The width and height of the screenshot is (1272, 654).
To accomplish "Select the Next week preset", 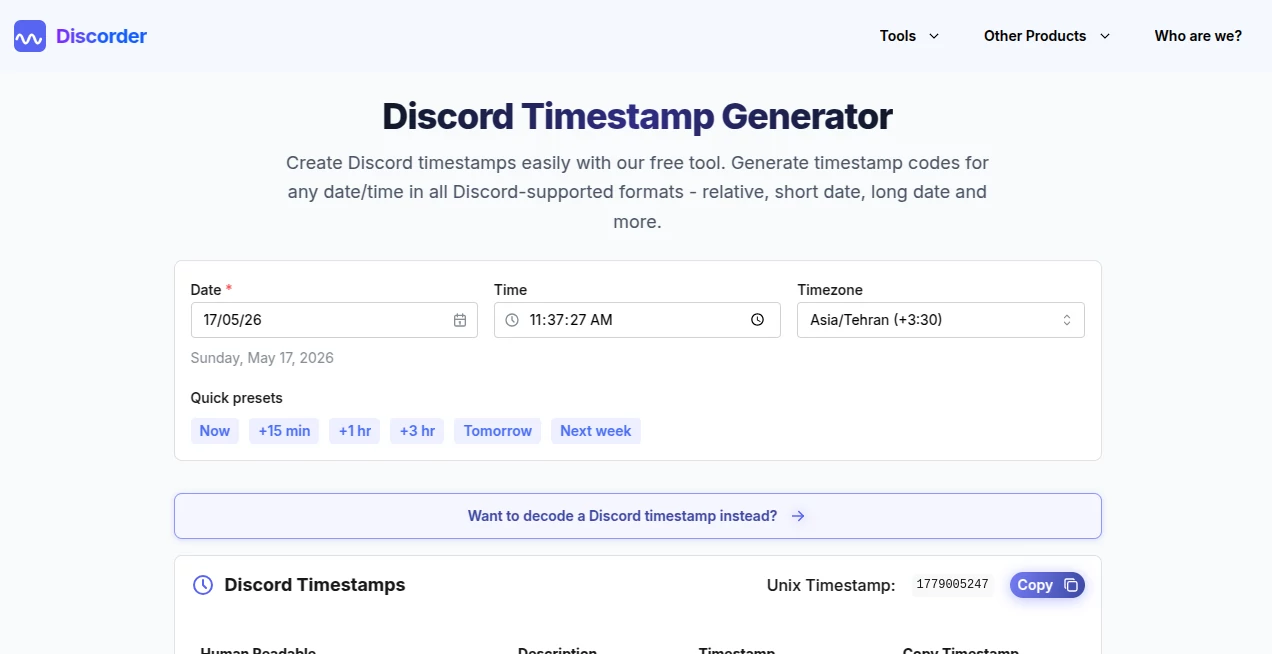I will (596, 431).
